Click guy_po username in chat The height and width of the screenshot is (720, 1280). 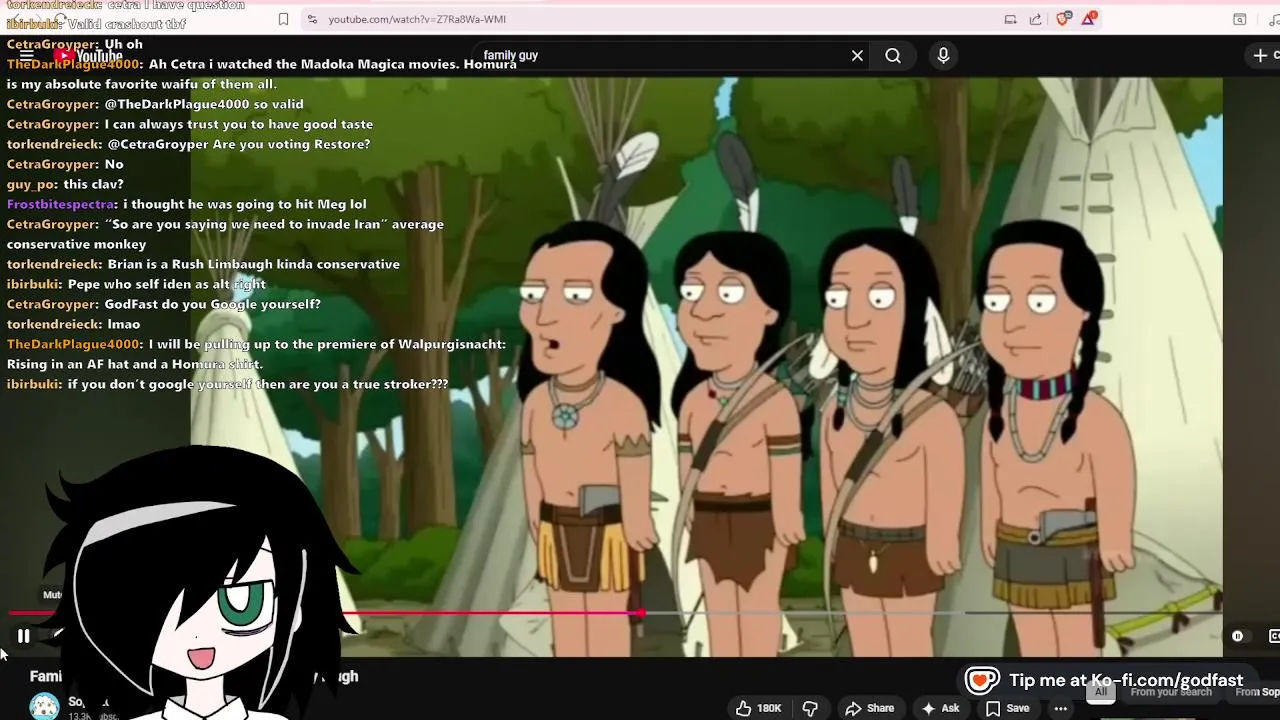(32, 184)
